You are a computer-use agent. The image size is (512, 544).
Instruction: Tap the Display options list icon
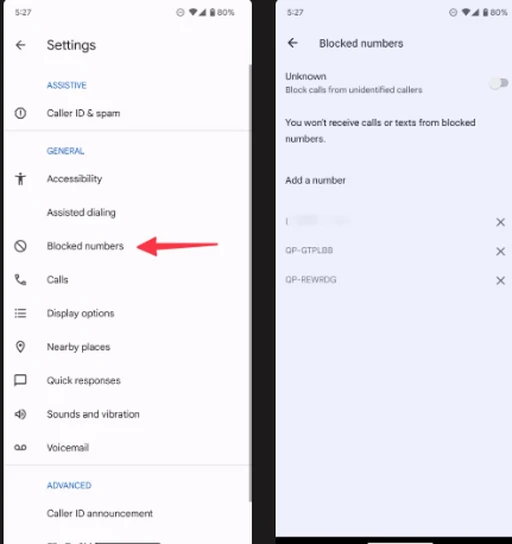click(x=20, y=313)
